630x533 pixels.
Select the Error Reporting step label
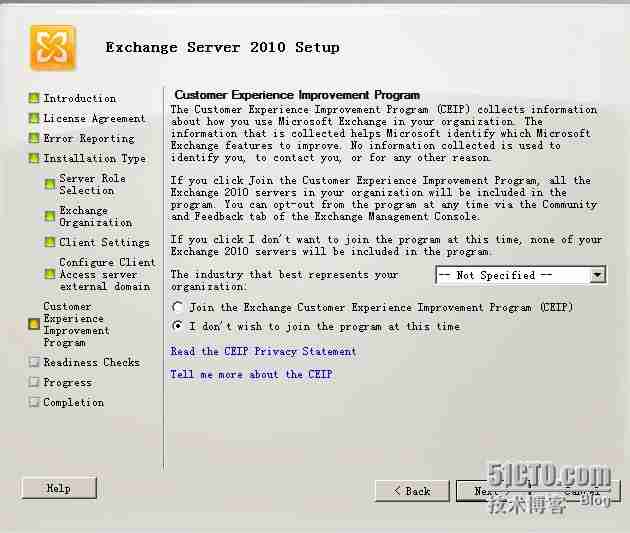pos(89,139)
